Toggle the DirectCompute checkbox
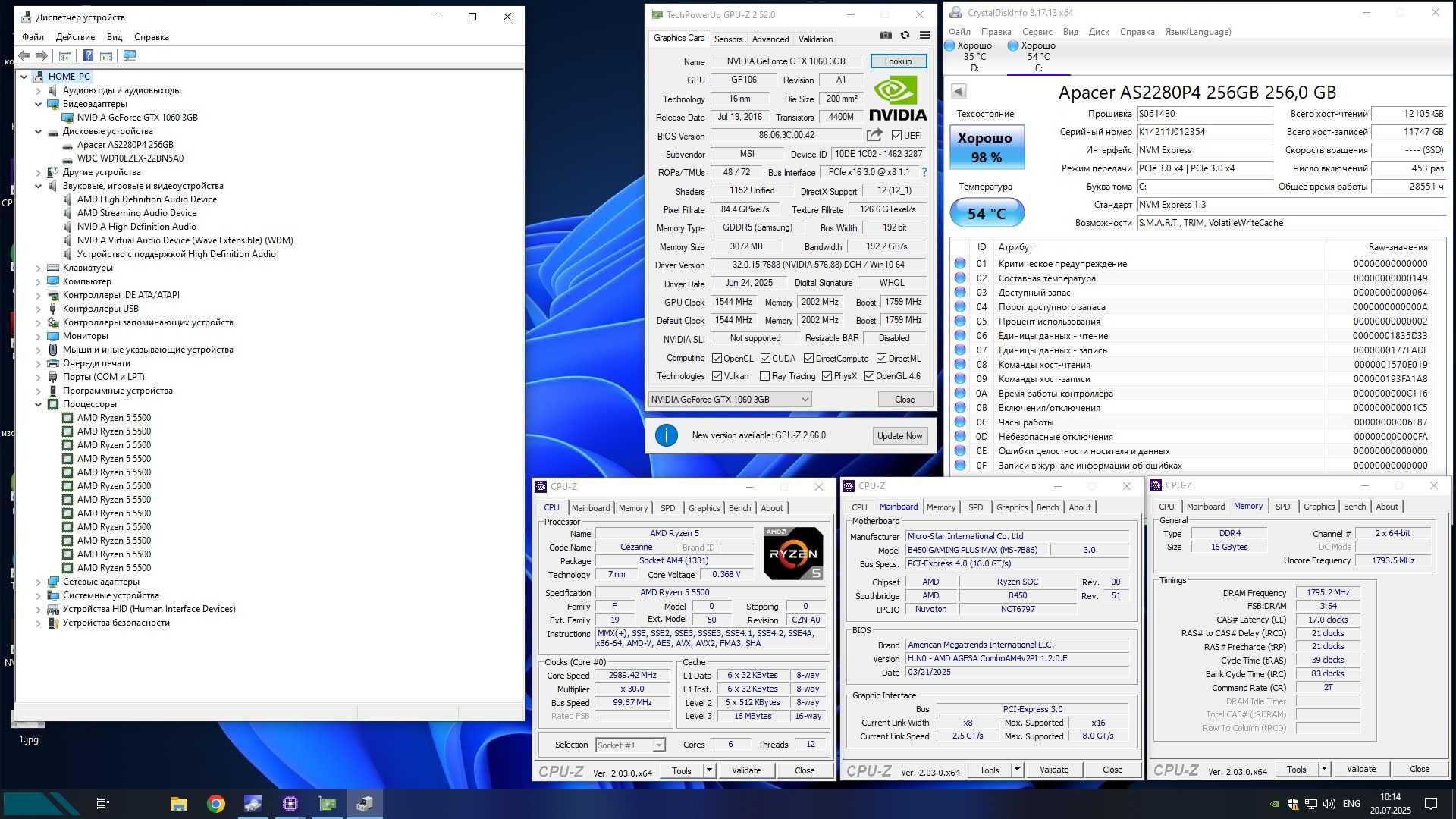 (808, 359)
